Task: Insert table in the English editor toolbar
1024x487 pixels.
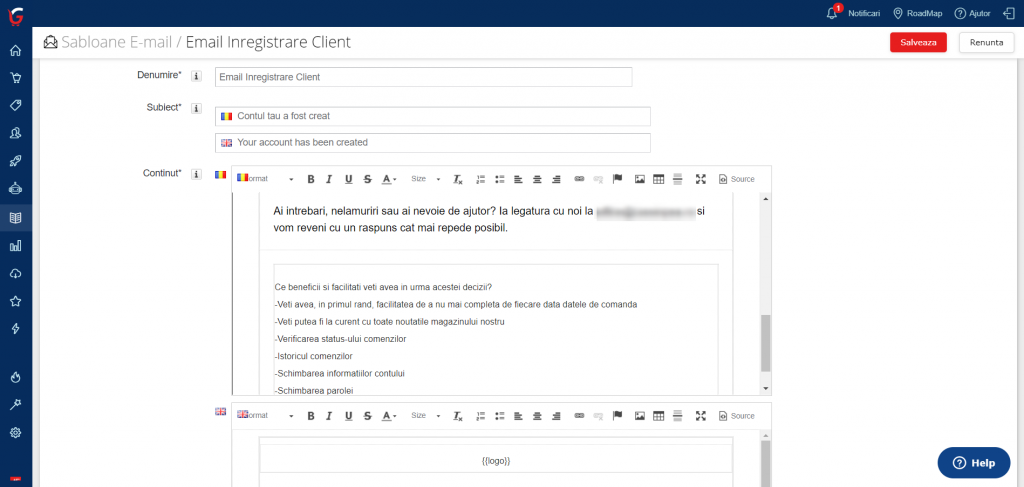Action: coord(659,416)
